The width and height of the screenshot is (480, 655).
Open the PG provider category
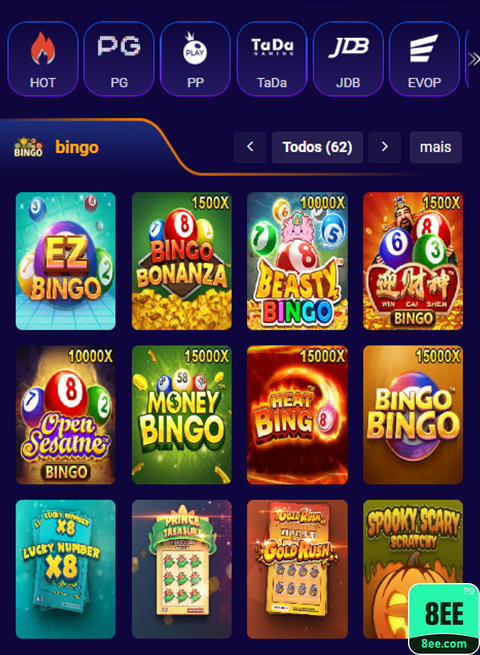(119, 59)
